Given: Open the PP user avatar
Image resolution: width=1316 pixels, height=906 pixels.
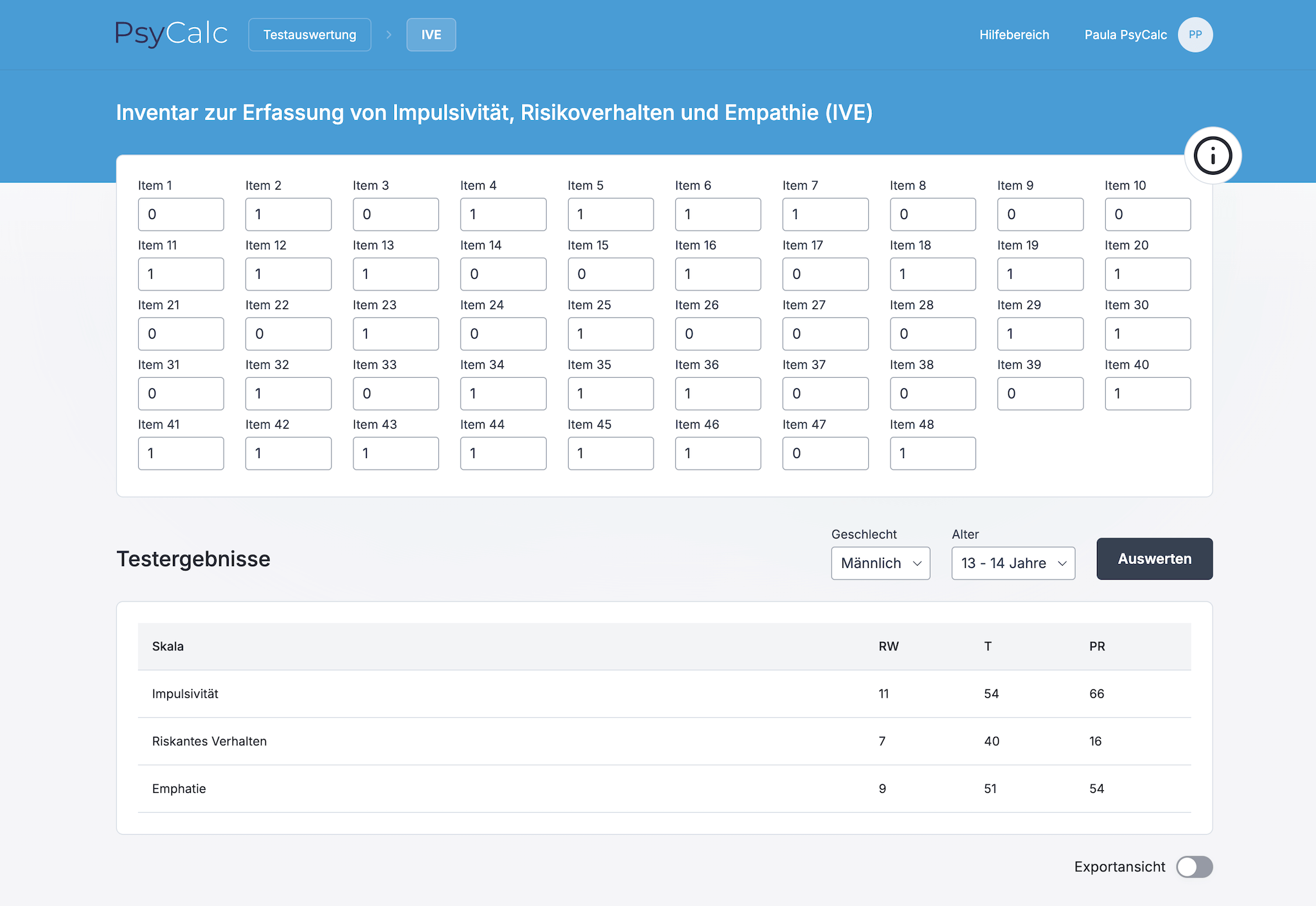Looking at the screenshot, I should click(x=1195, y=35).
